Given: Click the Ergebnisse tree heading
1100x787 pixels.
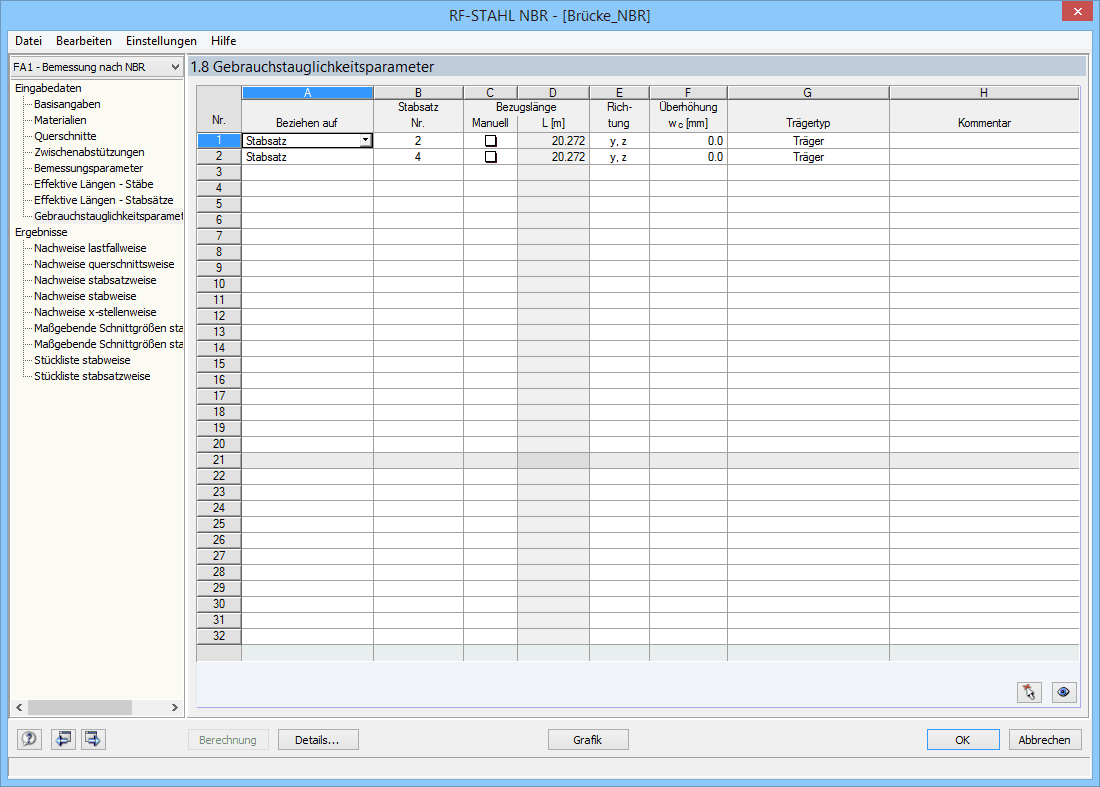Looking at the screenshot, I should (41, 232).
